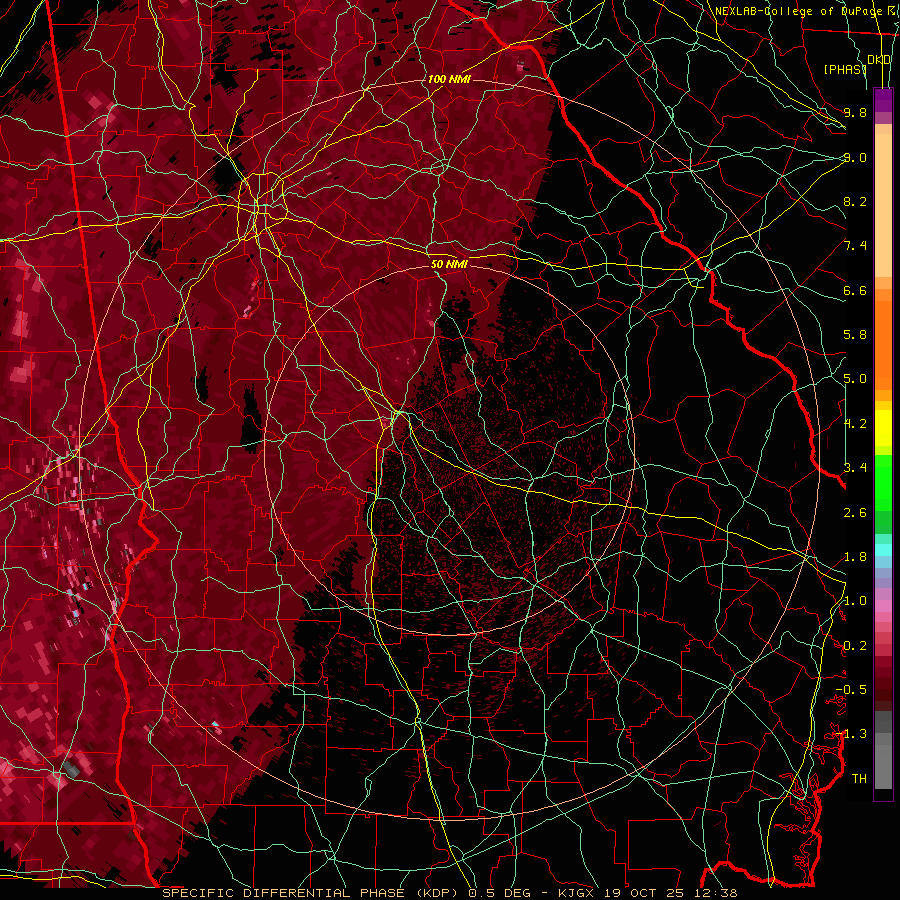The width and height of the screenshot is (900, 900).
Task: Click the 19 OCT 25 date in caption
Action: (x=642, y=893)
